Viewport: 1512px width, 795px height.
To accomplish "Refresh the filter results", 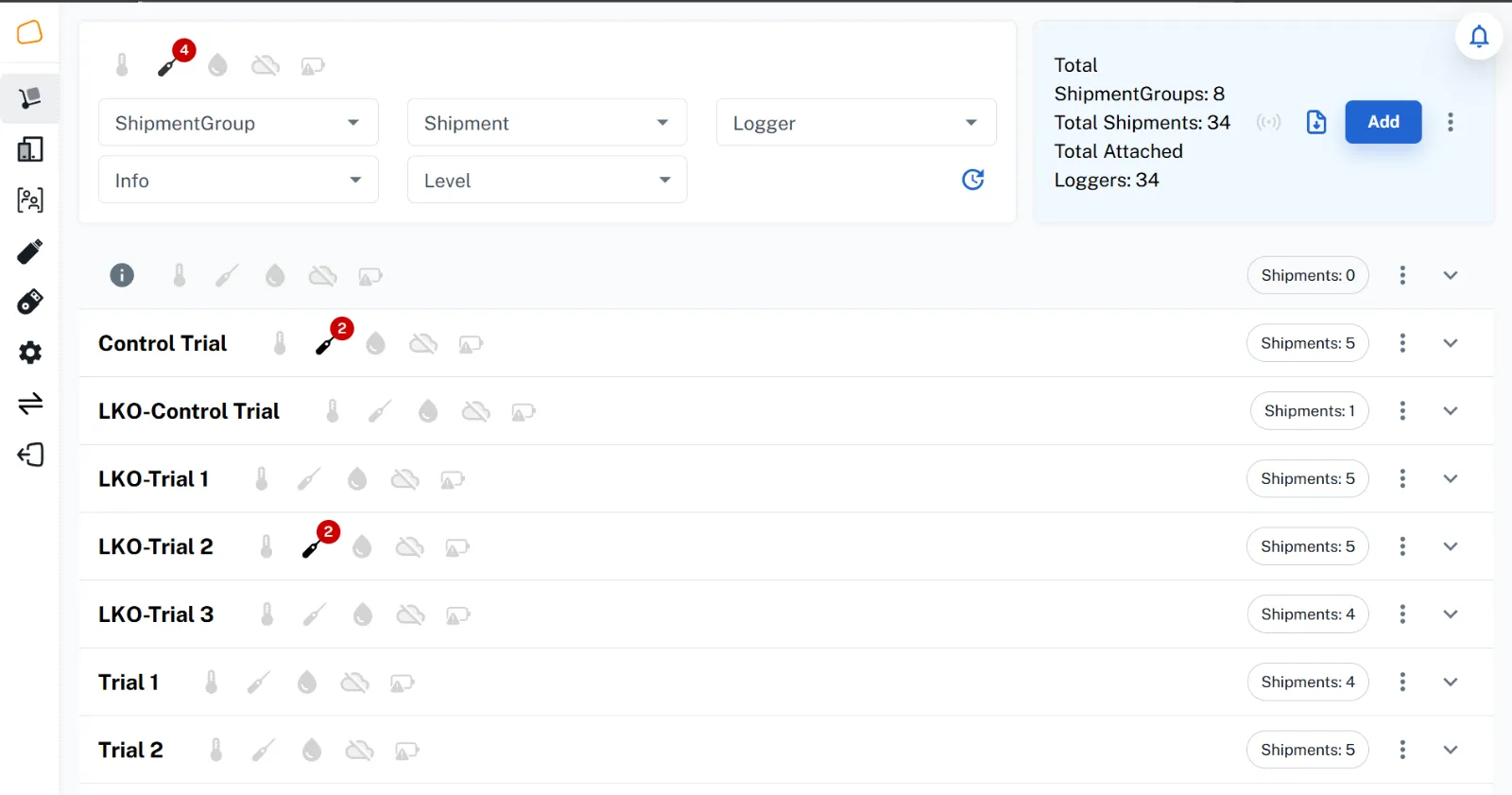I will point(972,180).
